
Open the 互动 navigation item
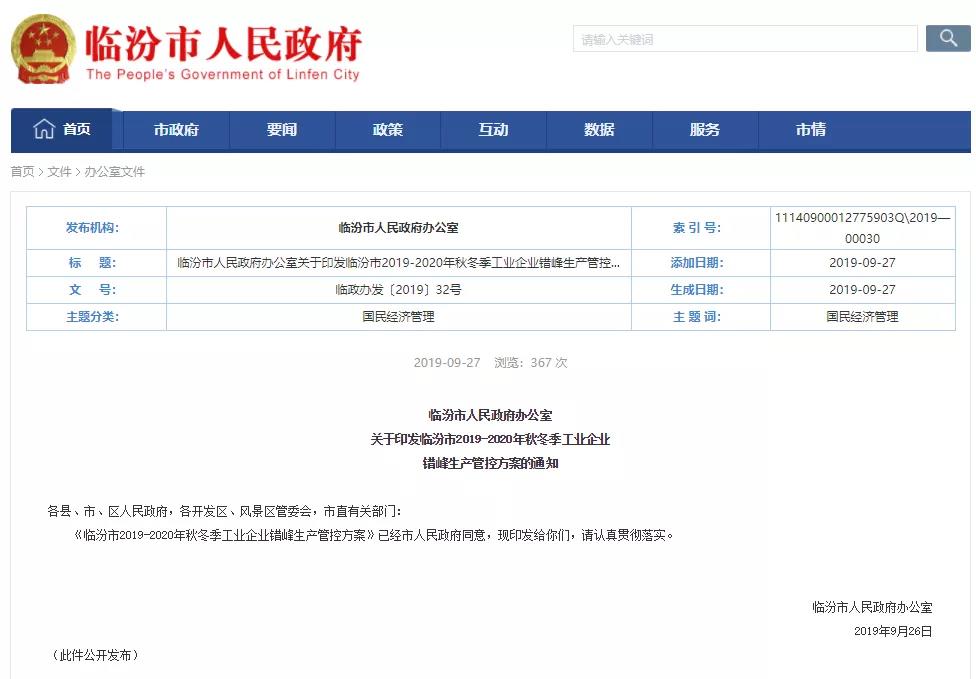(x=493, y=130)
